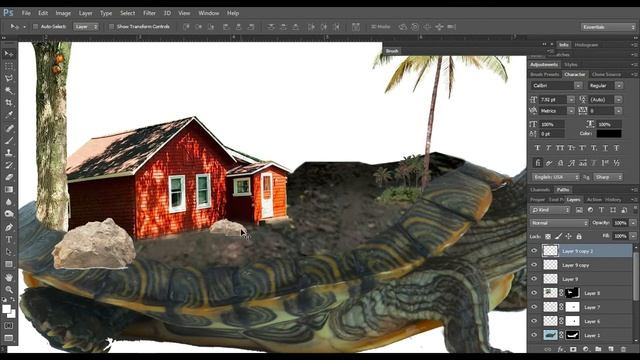Filter for pixel layers icon
Screen dimensions: 640x360
[x=579, y=210]
